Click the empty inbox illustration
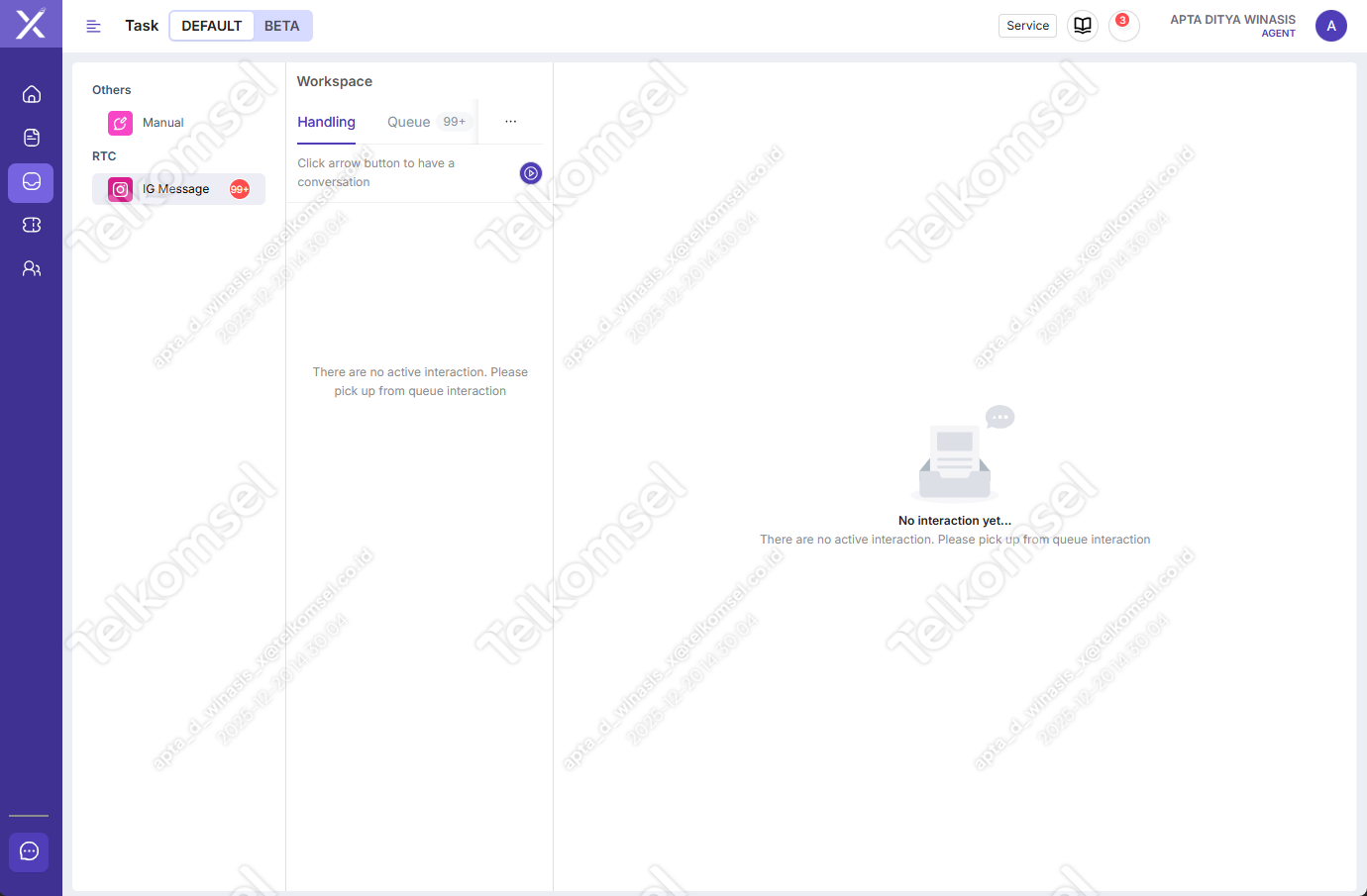 click(x=961, y=452)
